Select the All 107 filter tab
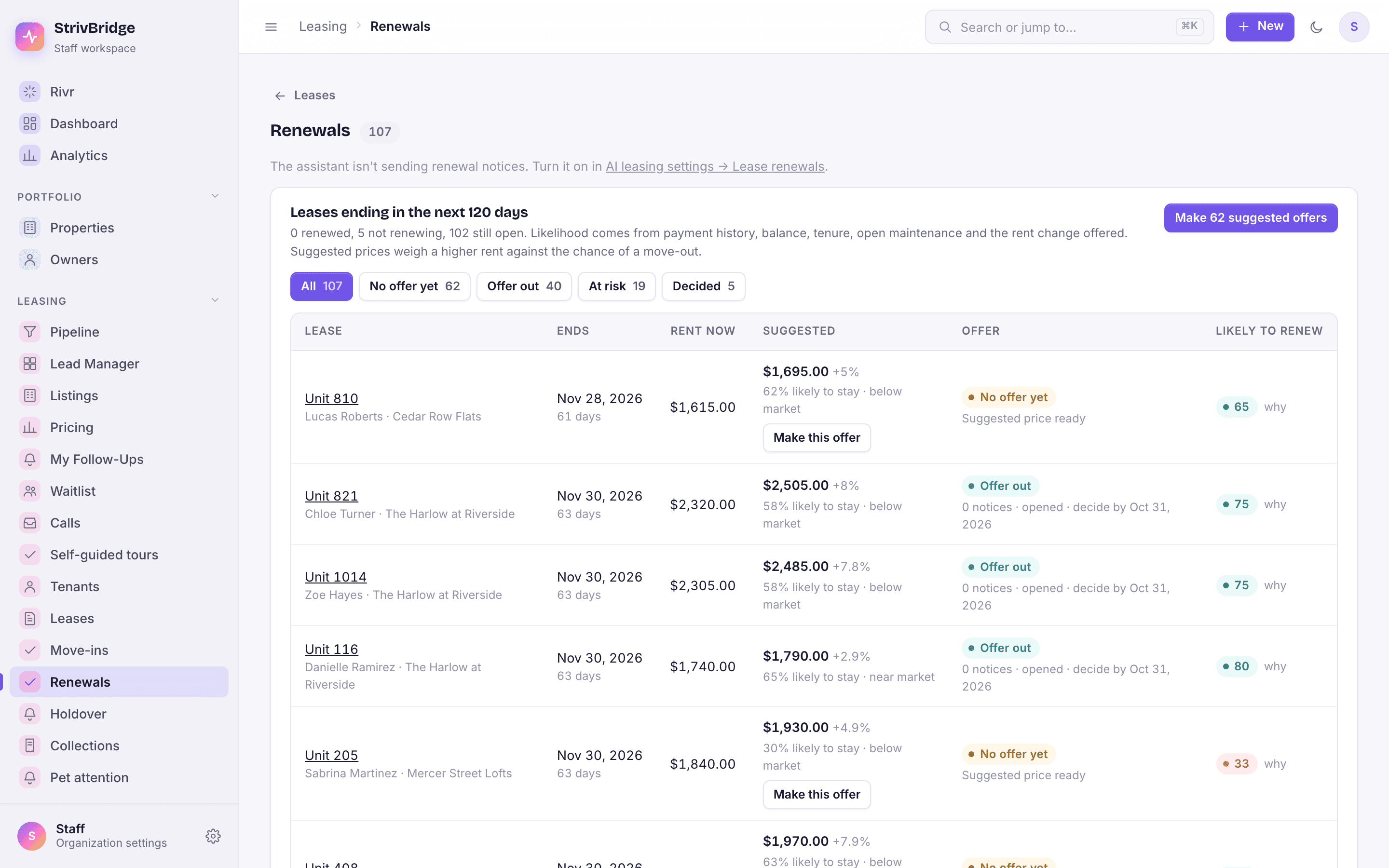 [321, 286]
